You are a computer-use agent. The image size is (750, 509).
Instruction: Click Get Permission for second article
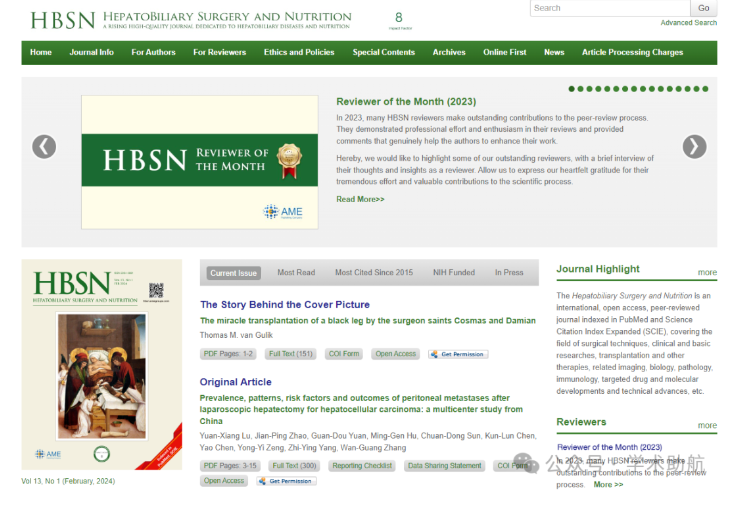point(287,481)
